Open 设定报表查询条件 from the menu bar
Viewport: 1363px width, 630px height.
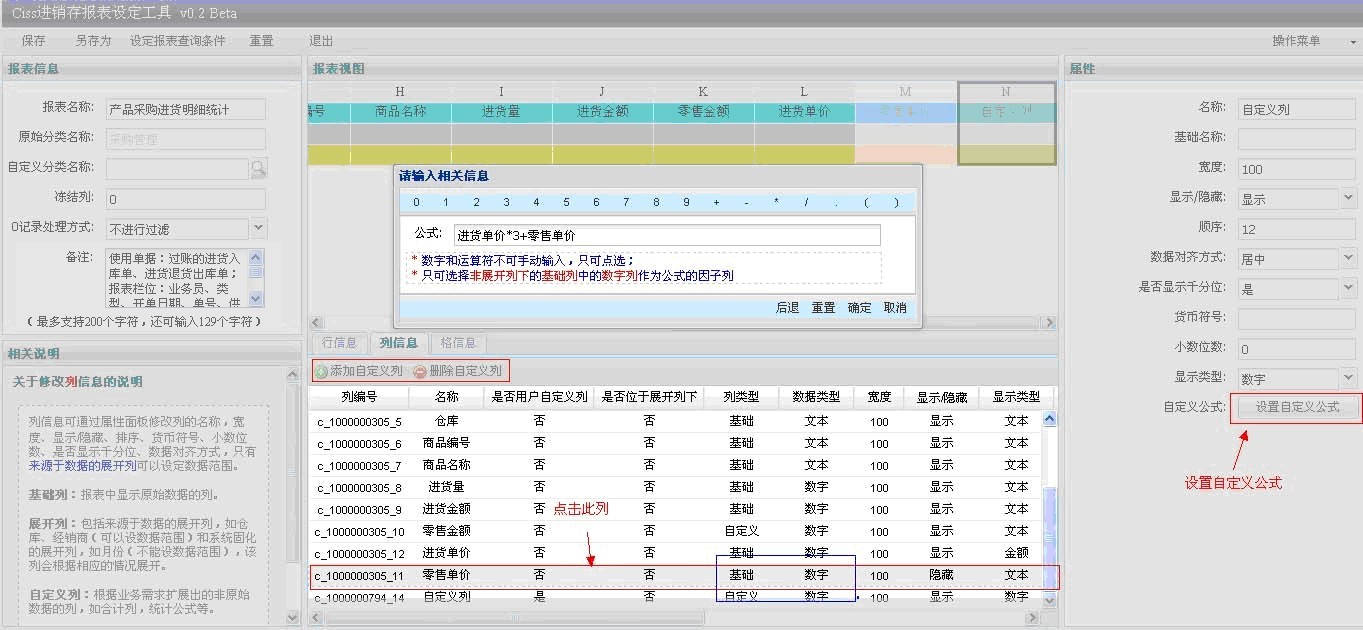177,41
